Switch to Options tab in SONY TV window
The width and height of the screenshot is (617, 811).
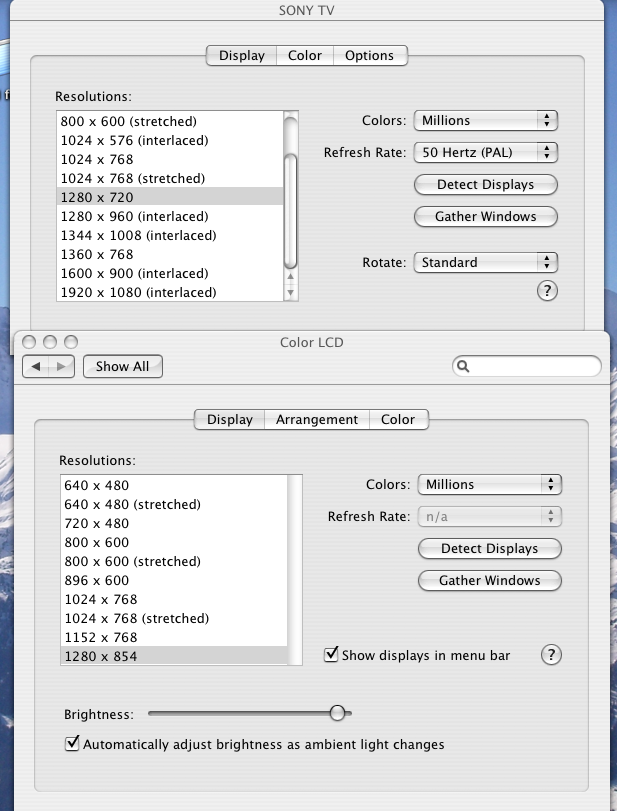point(370,55)
